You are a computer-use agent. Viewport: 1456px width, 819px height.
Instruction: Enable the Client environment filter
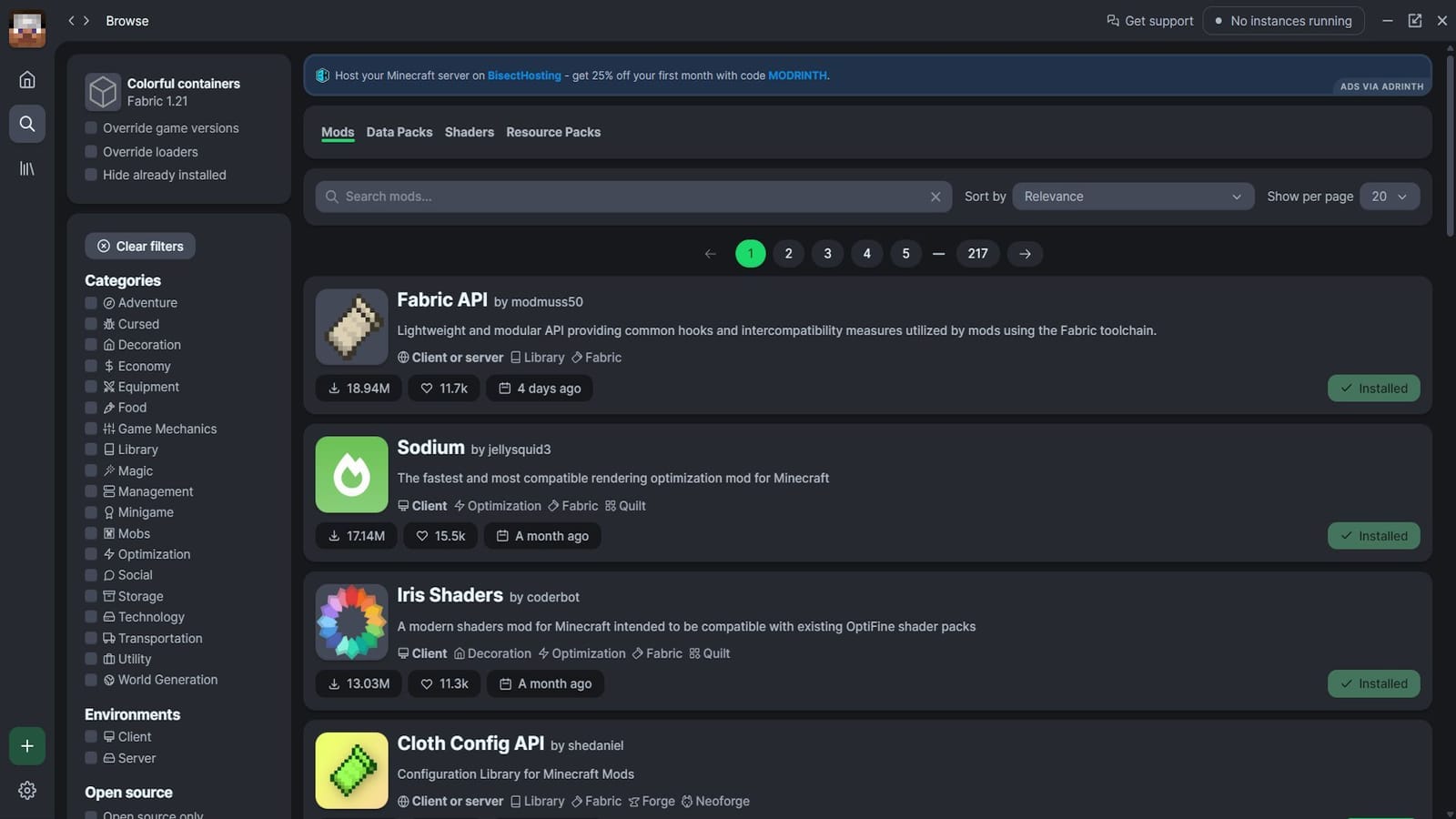[x=91, y=736]
